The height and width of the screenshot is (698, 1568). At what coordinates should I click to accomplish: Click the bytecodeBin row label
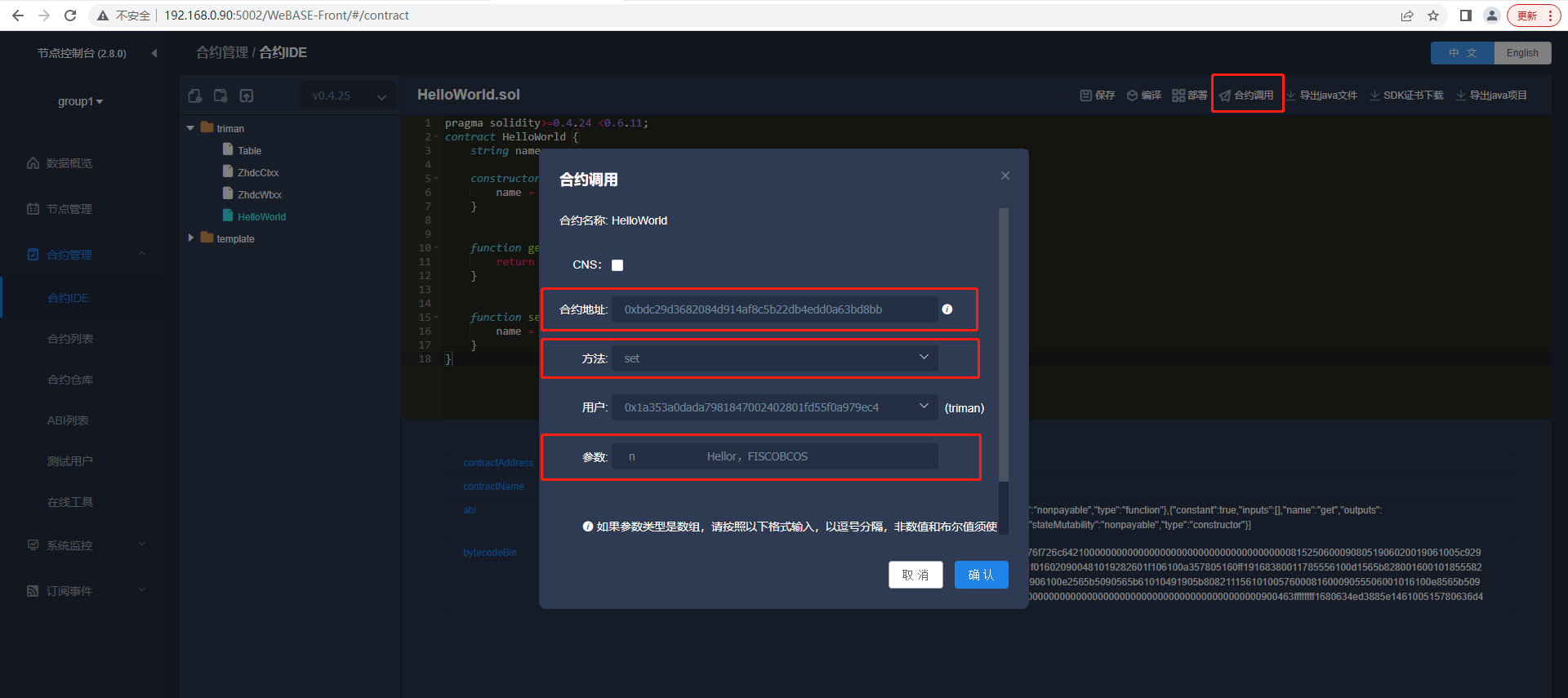click(490, 553)
